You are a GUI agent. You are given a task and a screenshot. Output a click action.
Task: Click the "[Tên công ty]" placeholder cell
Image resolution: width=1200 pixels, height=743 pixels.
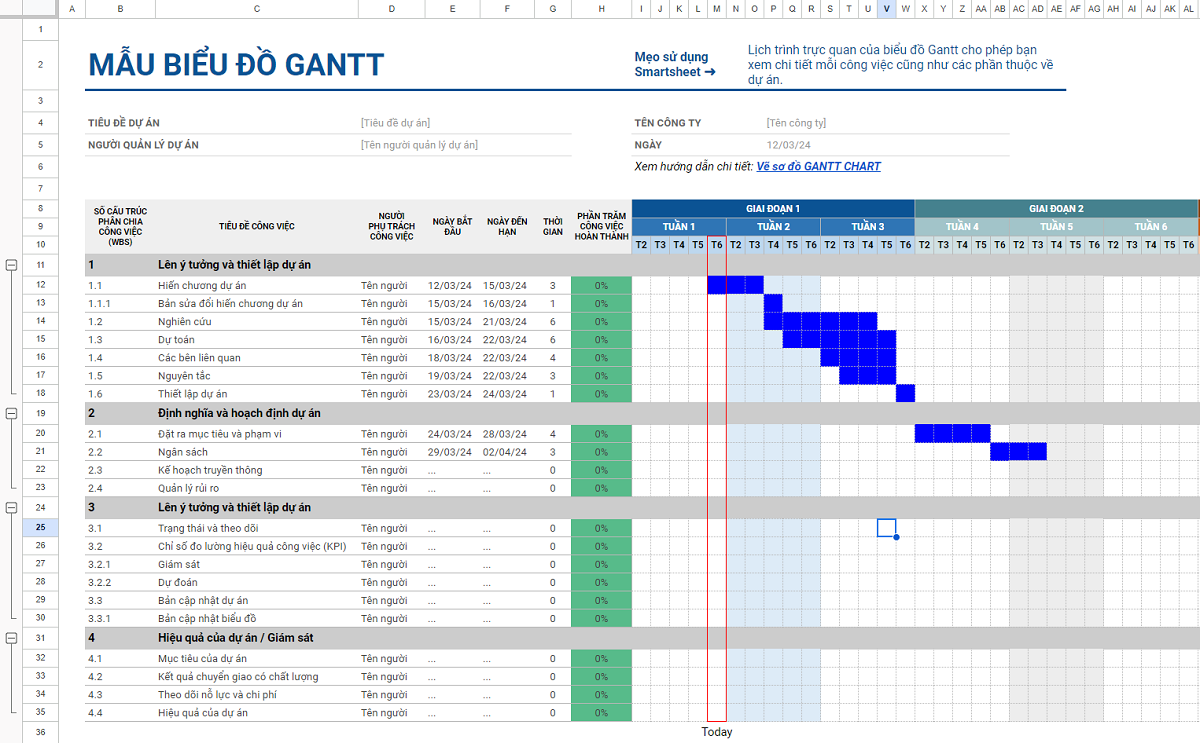pos(796,123)
